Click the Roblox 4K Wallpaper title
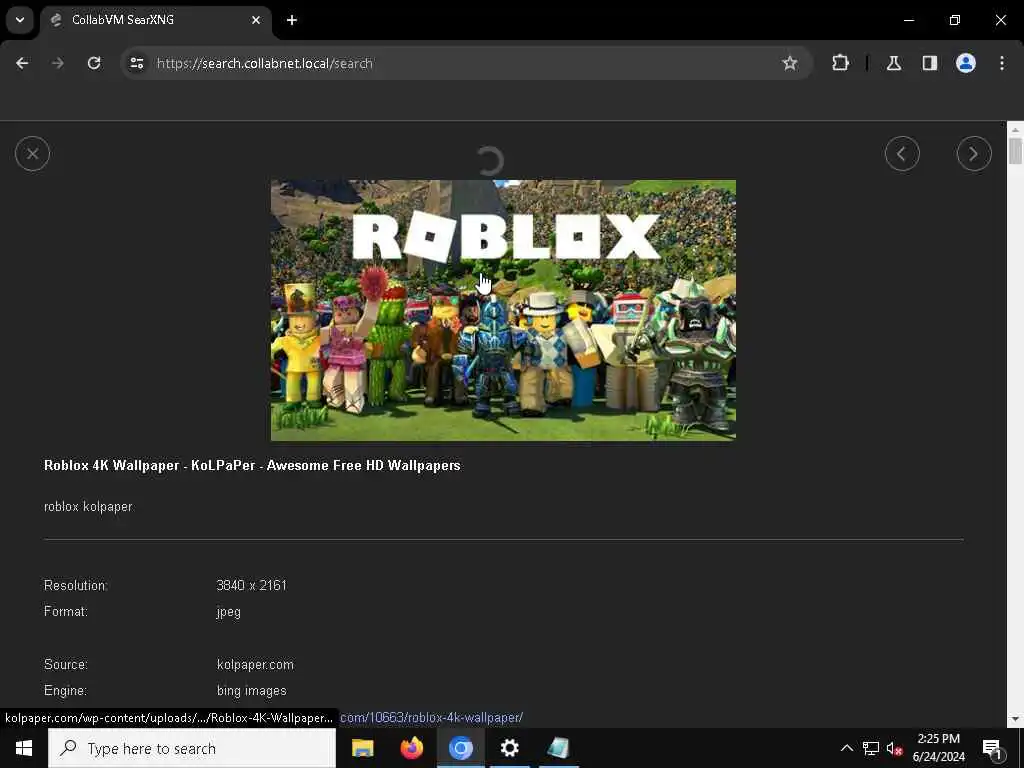Viewport: 1024px width, 768px height. [252, 465]
